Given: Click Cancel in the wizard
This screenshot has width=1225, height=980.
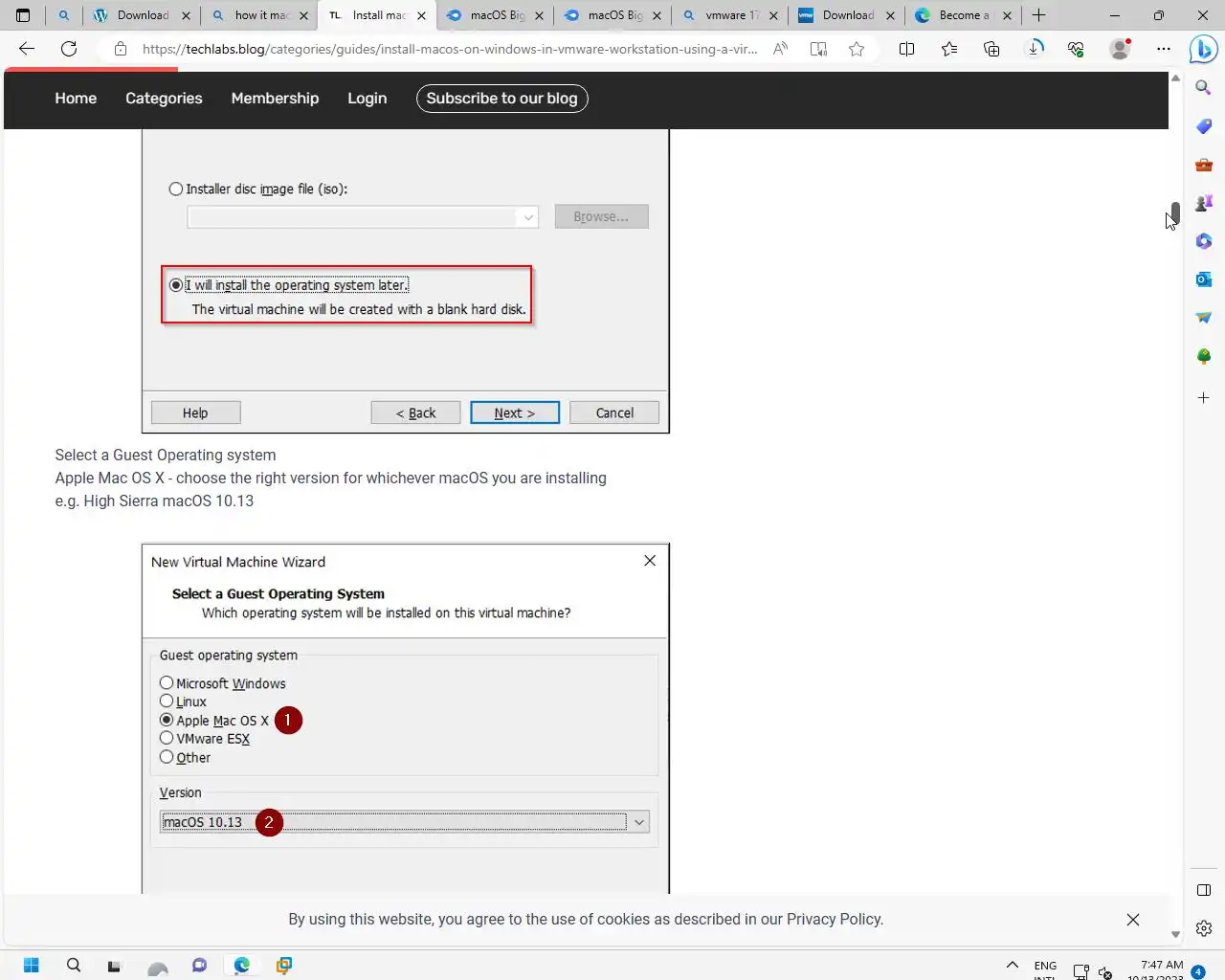Looking at the screenshot, I should coord(614,413).
